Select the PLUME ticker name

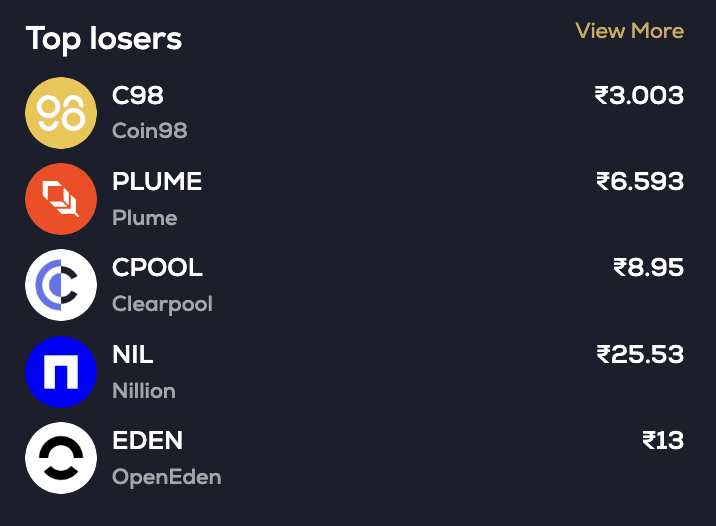pos(157,182)
